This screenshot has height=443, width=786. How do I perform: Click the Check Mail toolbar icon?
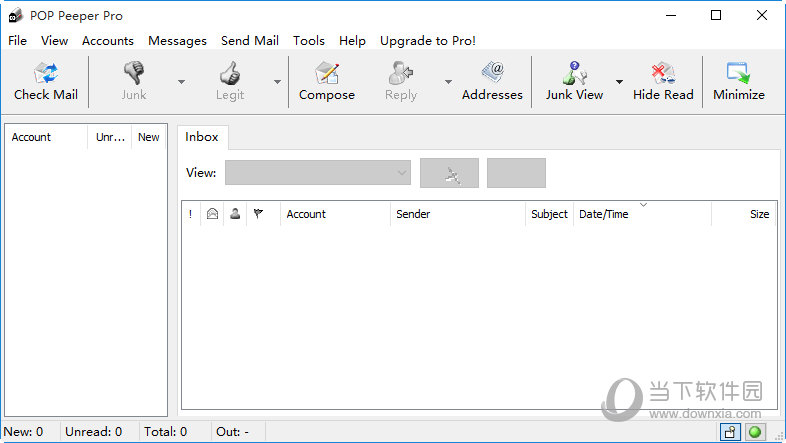tap(46, 81)
